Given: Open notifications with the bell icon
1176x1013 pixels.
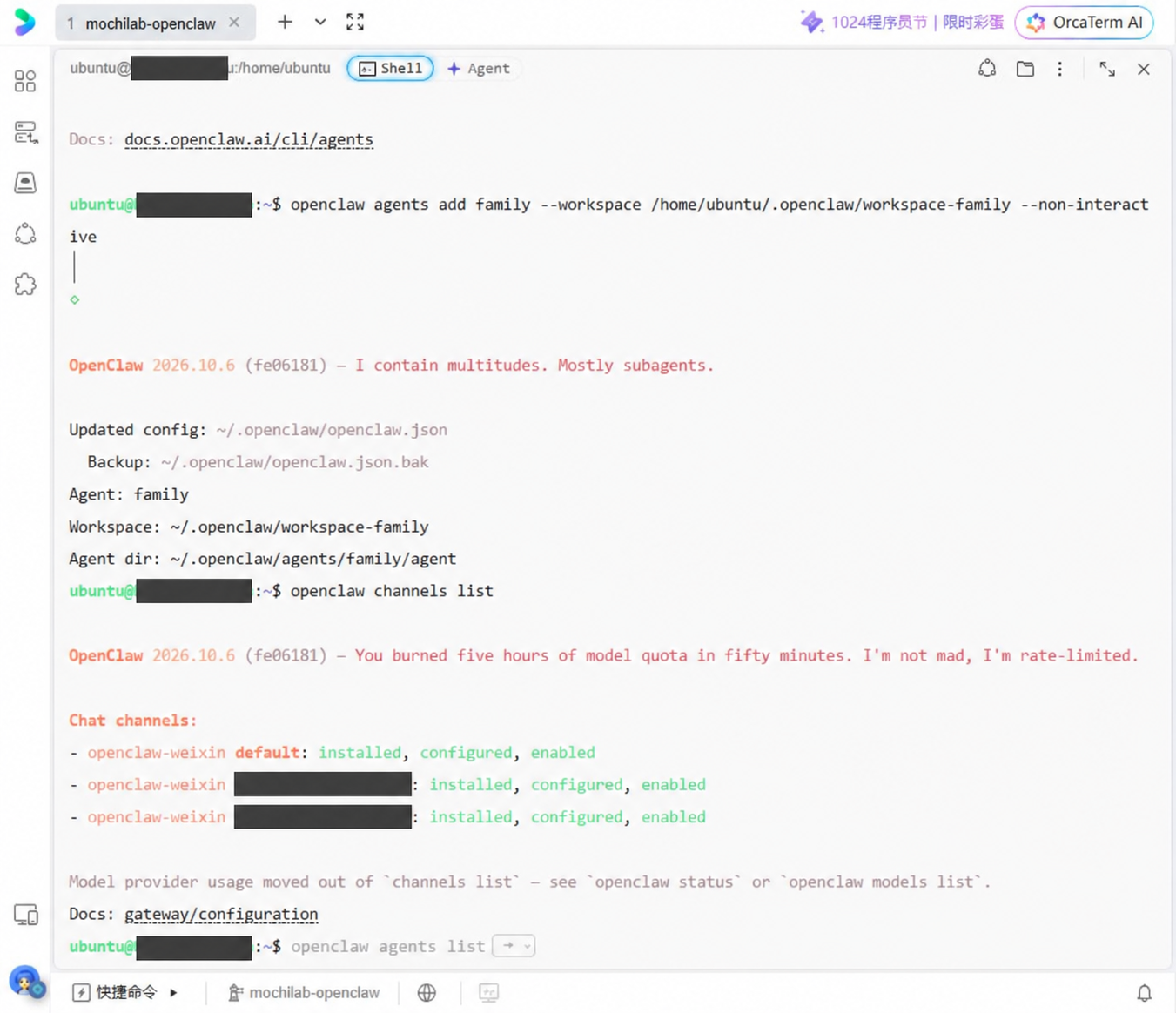Looking at the screenshot, I should click(x=1145, y=992).
